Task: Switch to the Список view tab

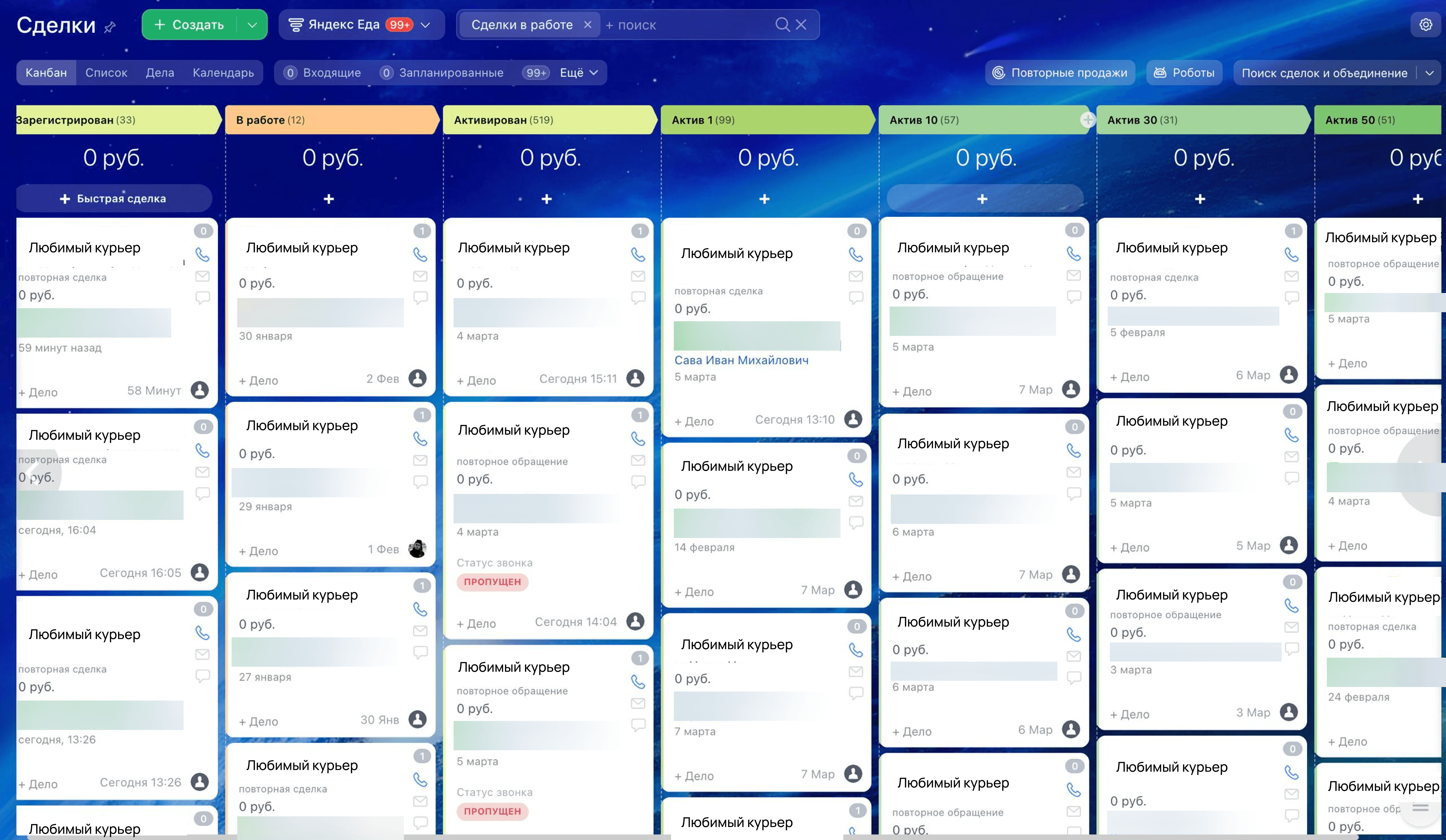Action: [x=106, y=73]
